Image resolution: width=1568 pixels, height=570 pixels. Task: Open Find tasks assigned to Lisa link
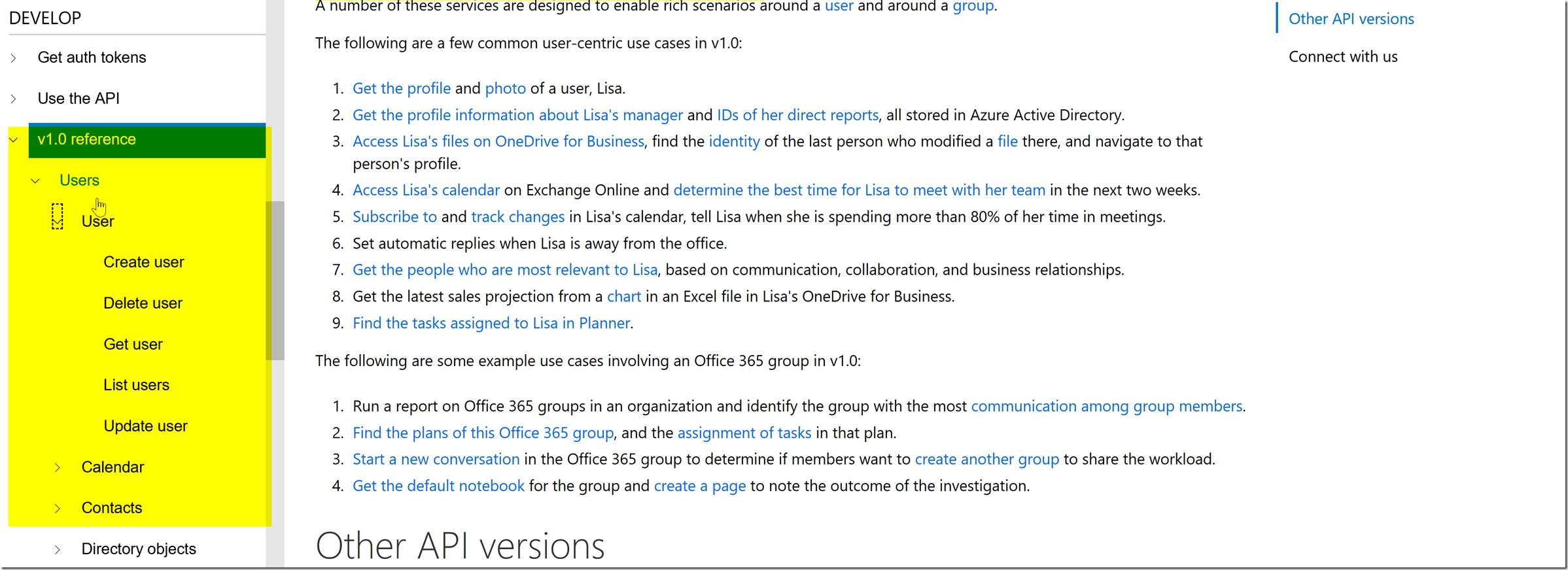(491, 324)
